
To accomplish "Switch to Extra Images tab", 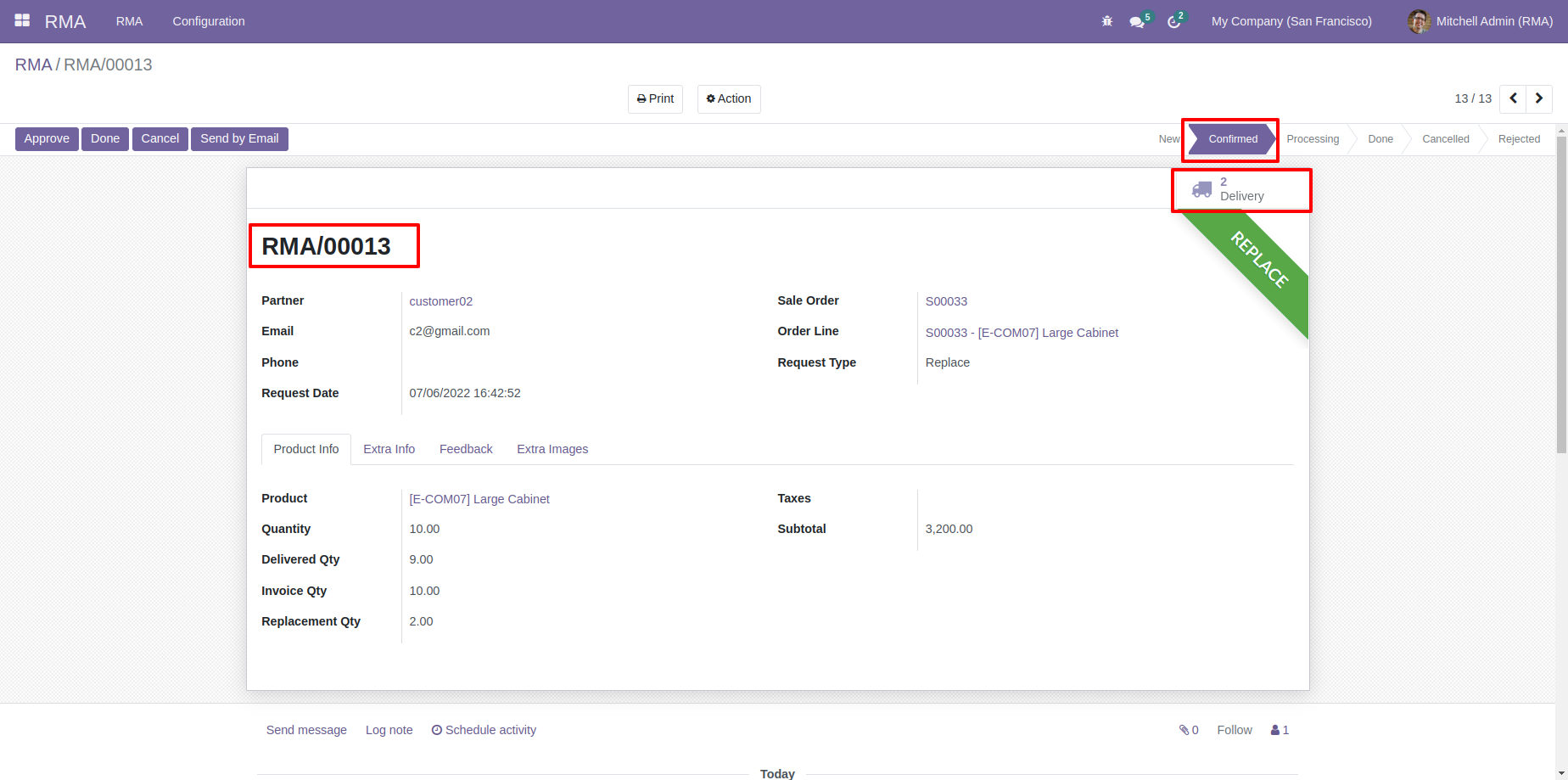I will coord(552,449).
